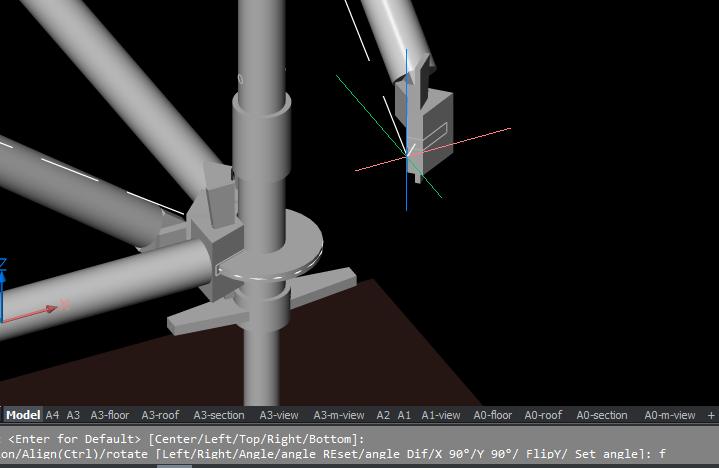Go to the A0-roof layout

click(543, 415)
